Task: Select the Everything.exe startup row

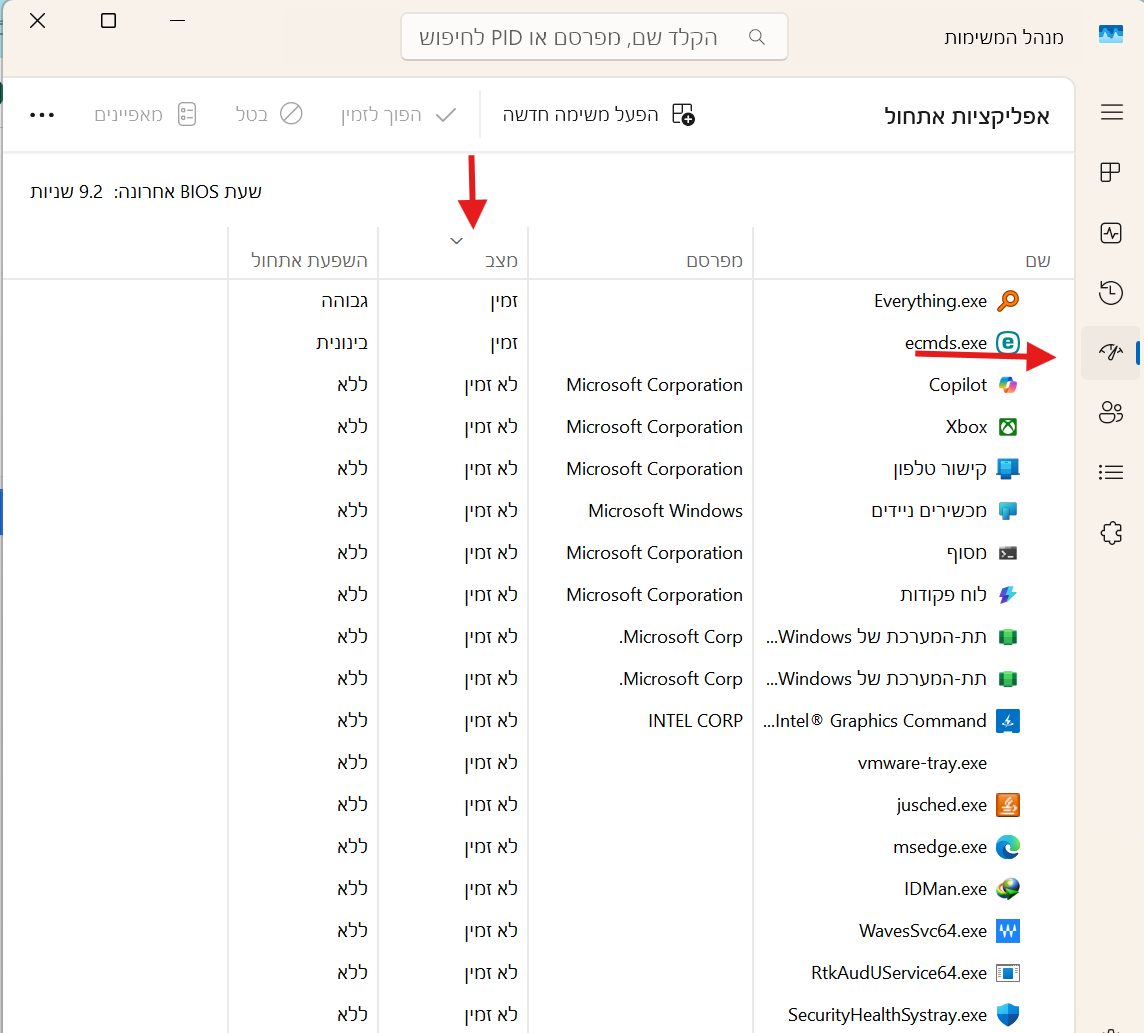Action: 930,301
